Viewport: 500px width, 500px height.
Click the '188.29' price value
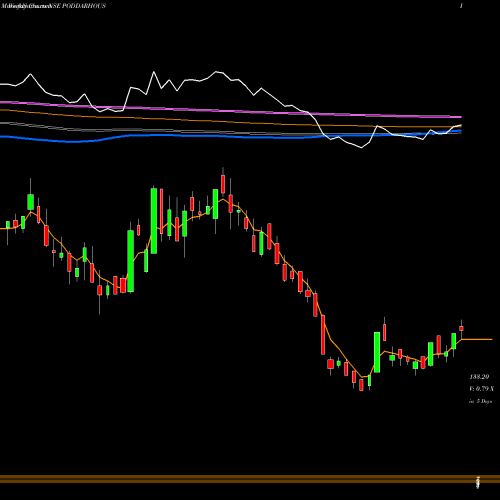(x=479, y=377)
